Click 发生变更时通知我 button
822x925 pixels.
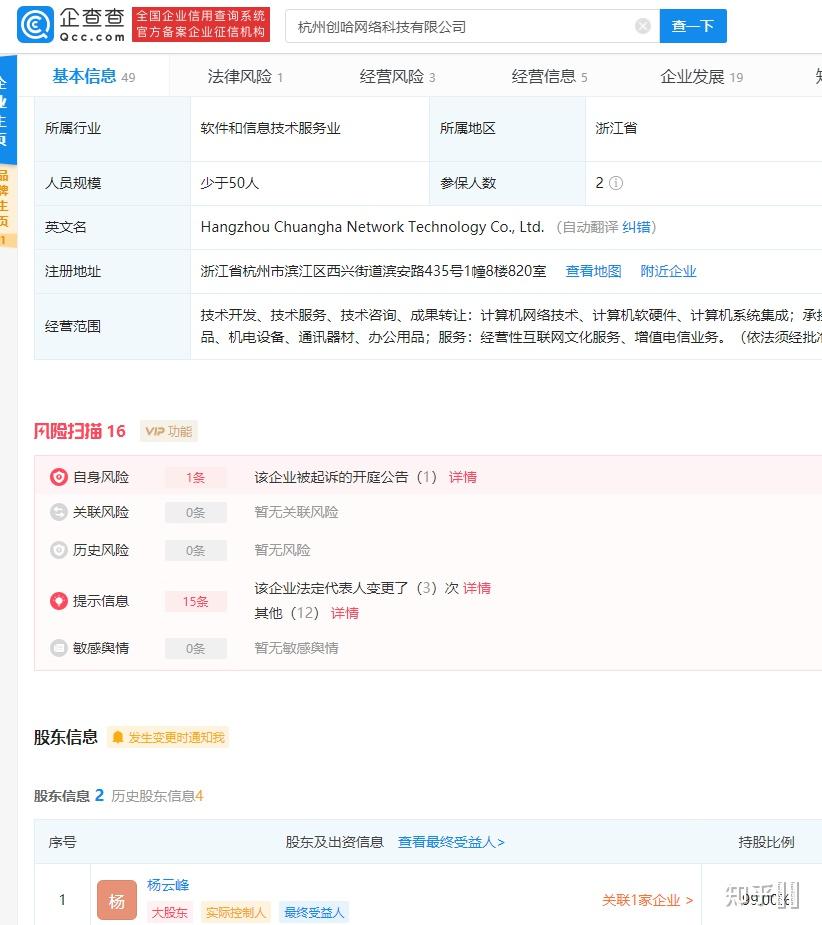[x=168, y=737]
